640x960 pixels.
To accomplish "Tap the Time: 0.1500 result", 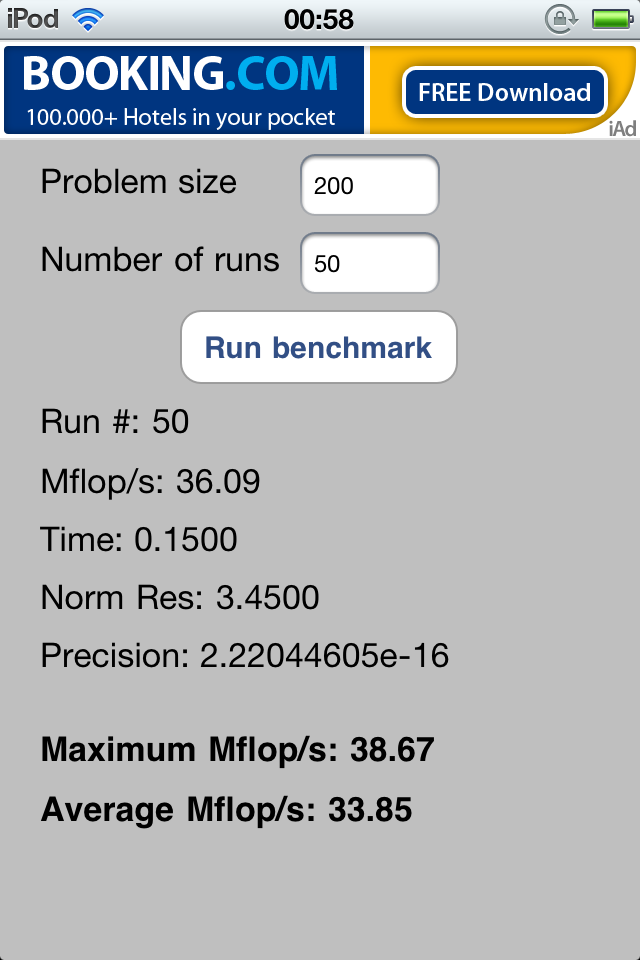I will tap(138, 539).
